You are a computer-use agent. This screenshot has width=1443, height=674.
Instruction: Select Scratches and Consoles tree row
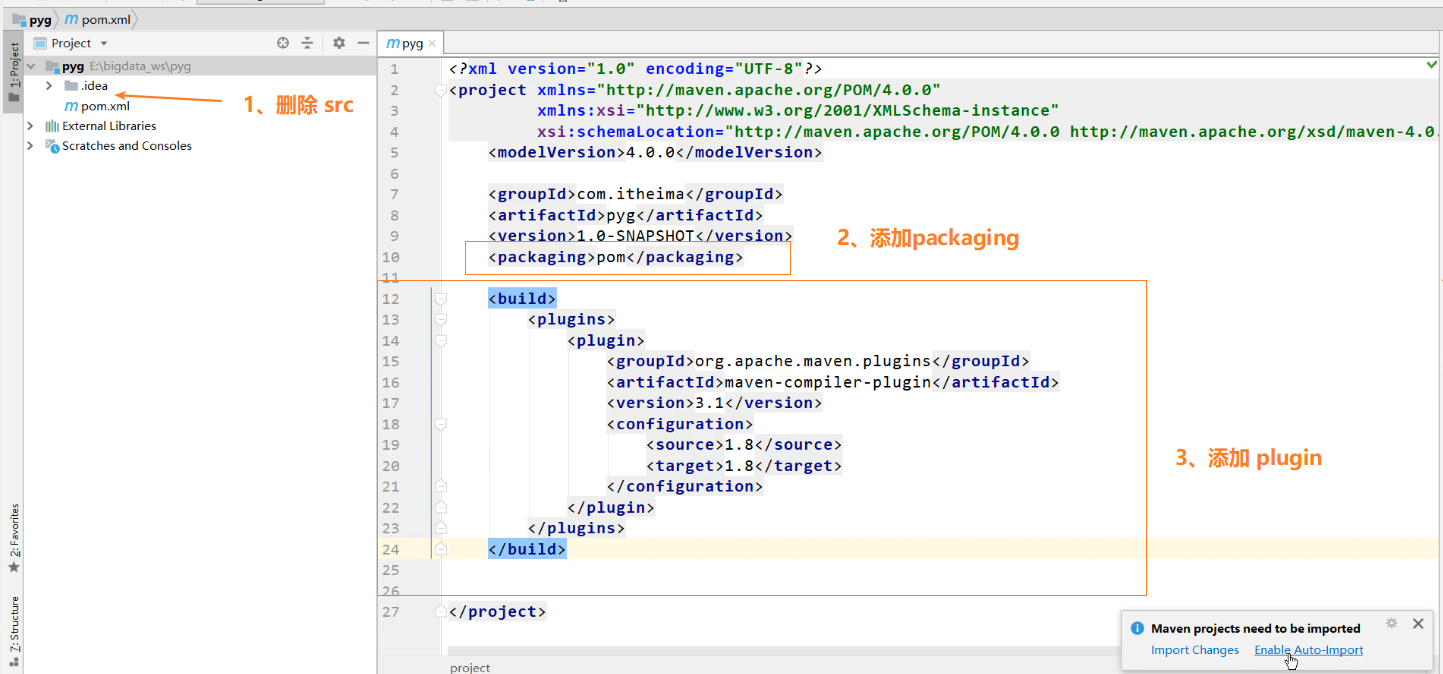point(200,146)
